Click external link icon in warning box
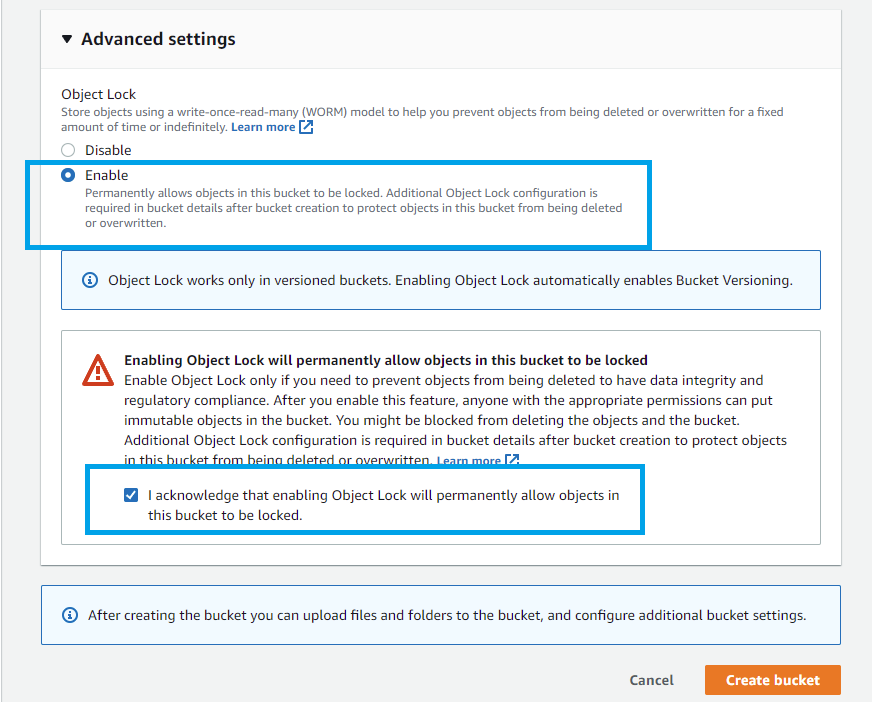 tap(512, 461)
